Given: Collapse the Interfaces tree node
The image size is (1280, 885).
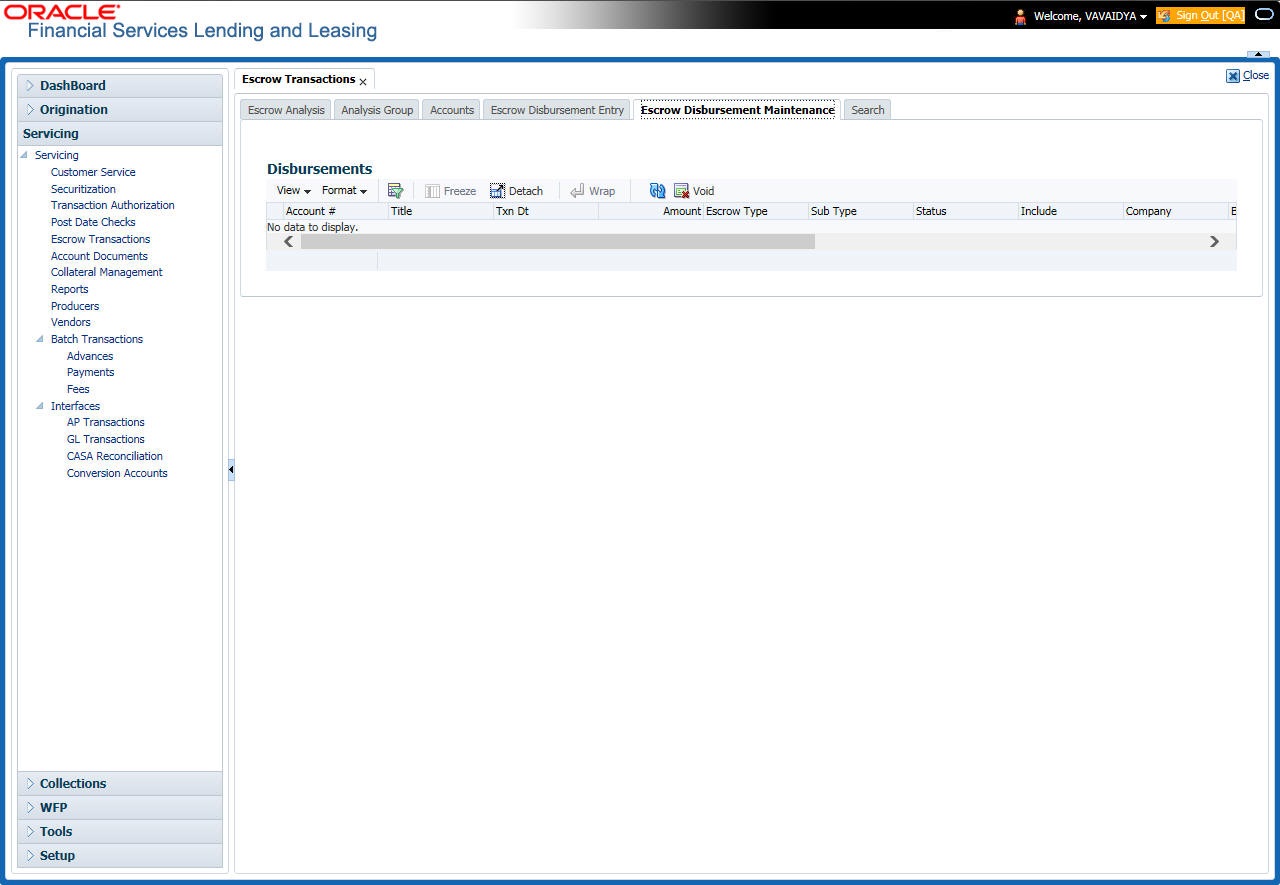Looking at the screenshot, I should [x=40, y=406].
